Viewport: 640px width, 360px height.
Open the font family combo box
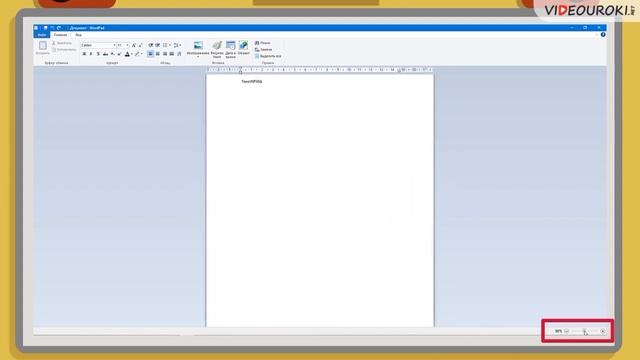(98, 45)
